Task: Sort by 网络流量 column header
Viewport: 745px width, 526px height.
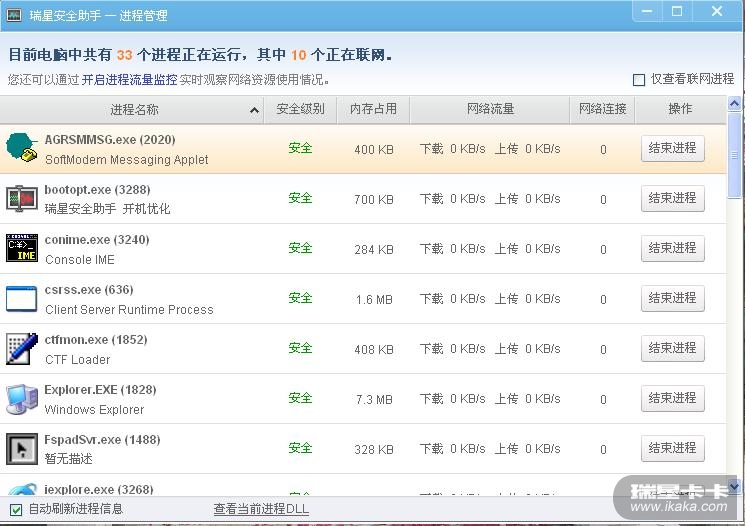Action: point(490,109)
